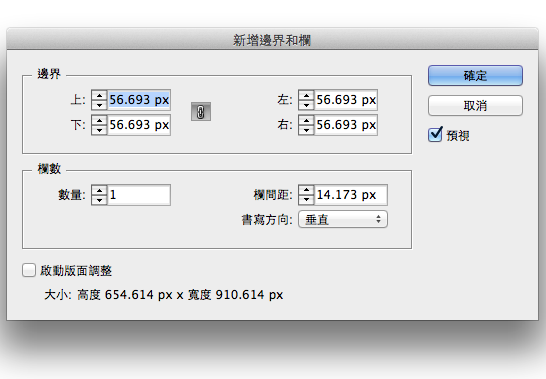Image resolution: width=546 pixels, height=379 pixels.
Task: Click the 欄間距 gutter input field
Action: click(351, 195)
